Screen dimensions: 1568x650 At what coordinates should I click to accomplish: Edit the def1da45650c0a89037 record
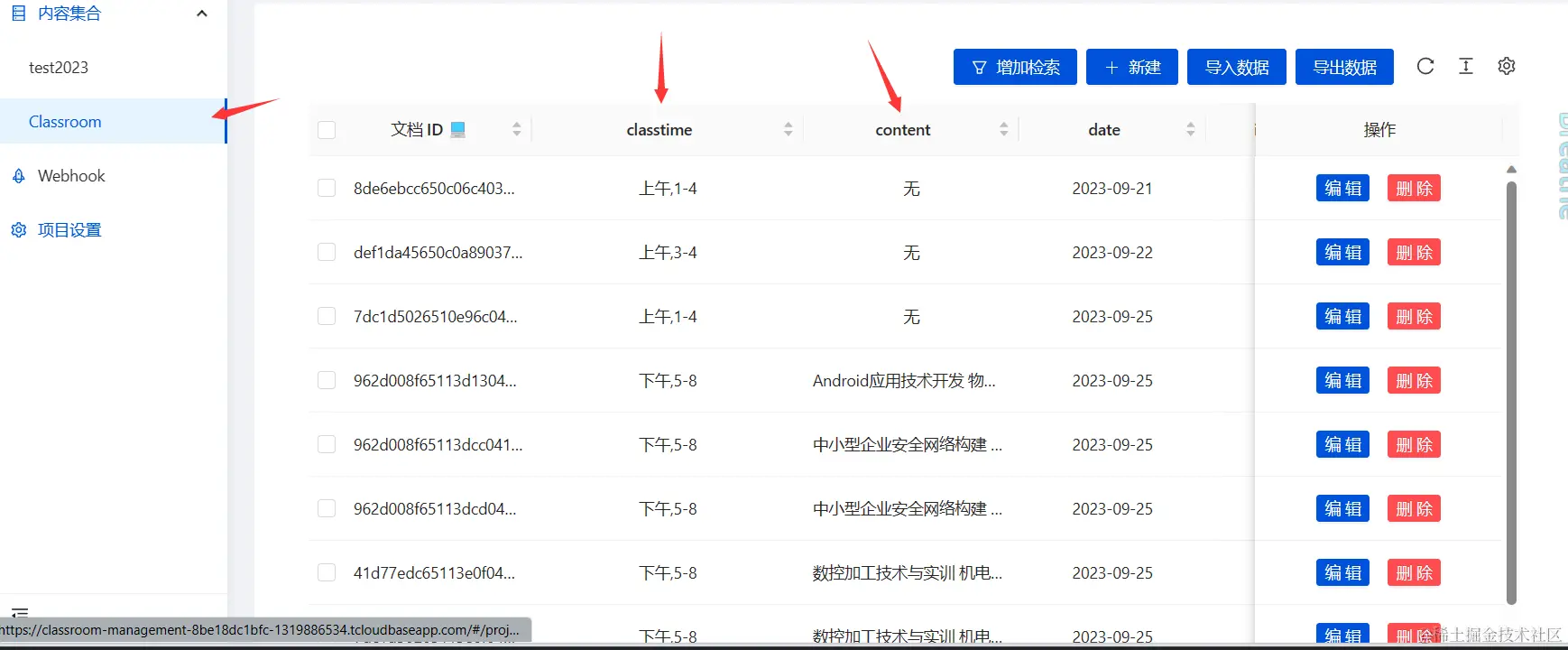[x=1342, y=252]
